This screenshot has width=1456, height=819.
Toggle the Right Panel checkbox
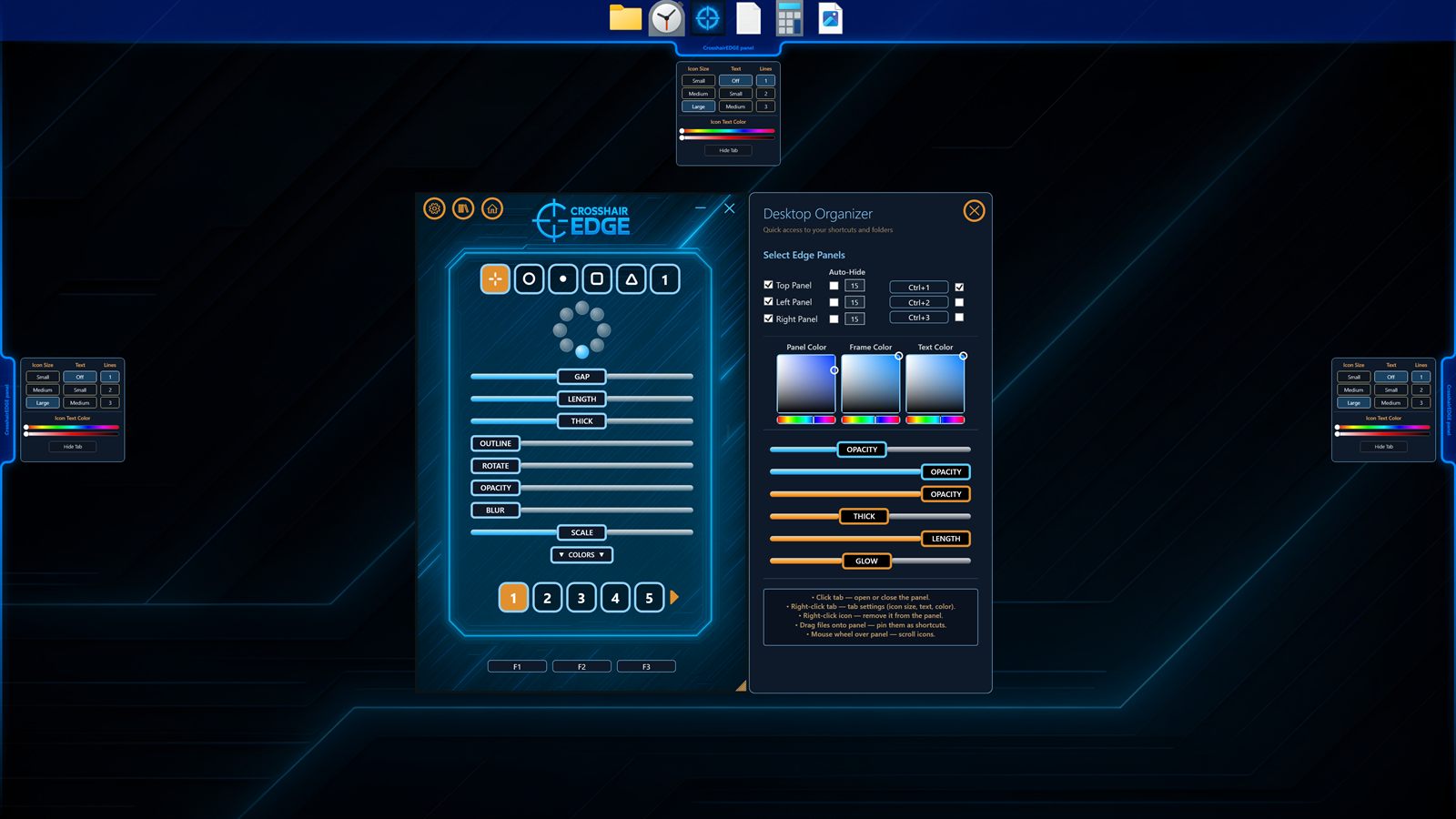[768, 318]
